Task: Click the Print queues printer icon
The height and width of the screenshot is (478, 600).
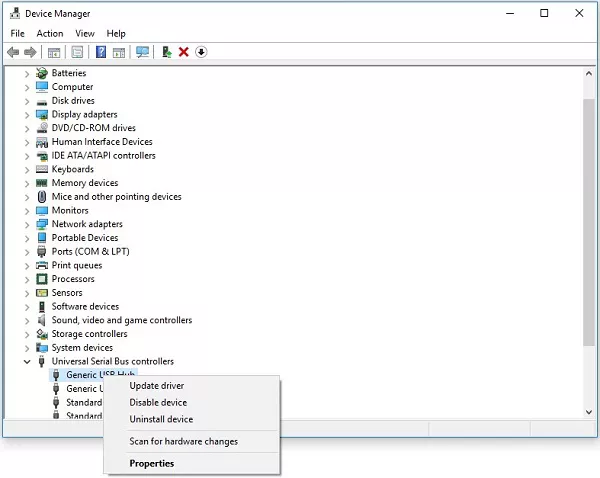Action: pos(42,265)
